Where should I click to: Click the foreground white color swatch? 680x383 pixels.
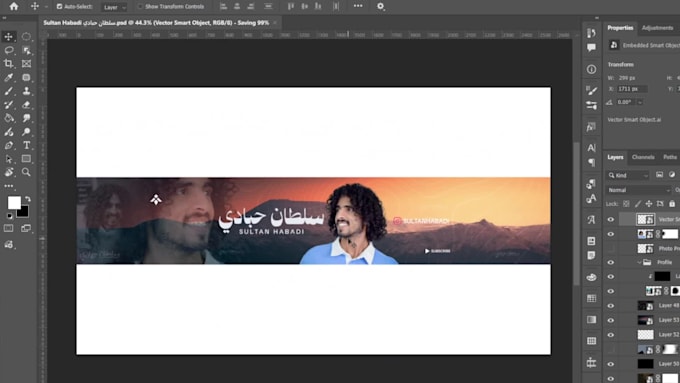point(14,203)
